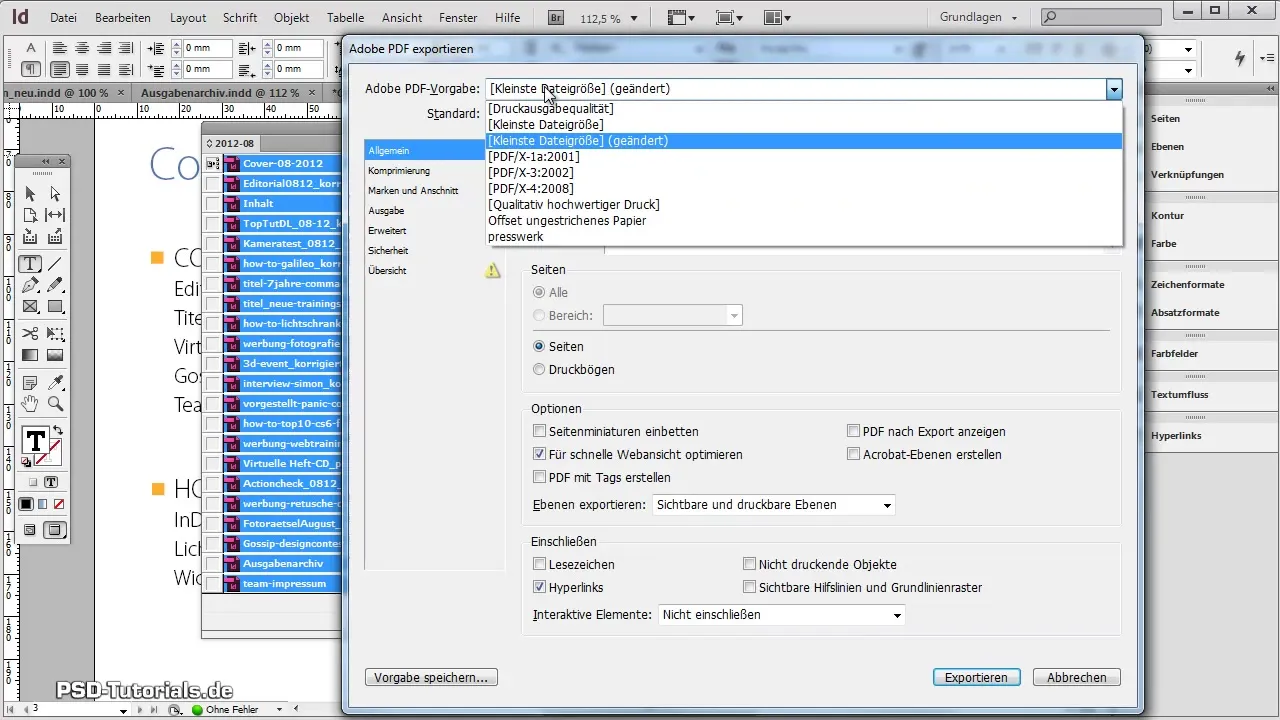Screen dimensions: 1280x720
Task: Open the Ohne Fehler preflight dropdown
Action: 279,709
